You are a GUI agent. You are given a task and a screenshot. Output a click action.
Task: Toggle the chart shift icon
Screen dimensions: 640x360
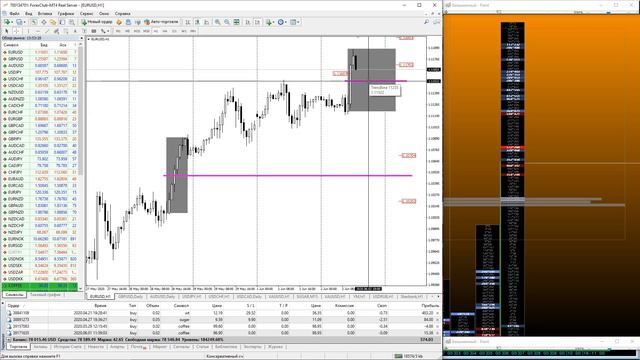pos(258,22)
